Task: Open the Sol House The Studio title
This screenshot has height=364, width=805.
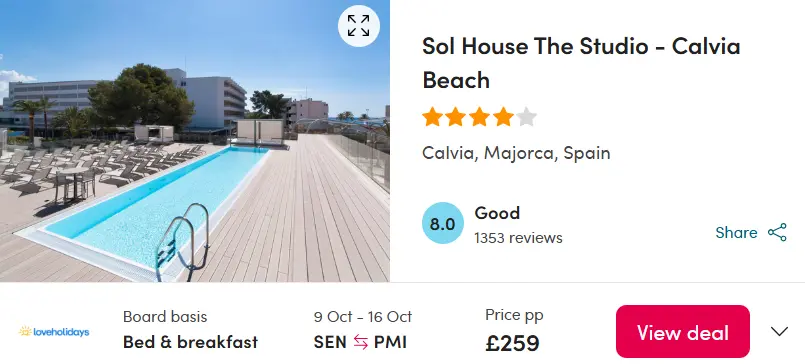Action: coord(581,63)
